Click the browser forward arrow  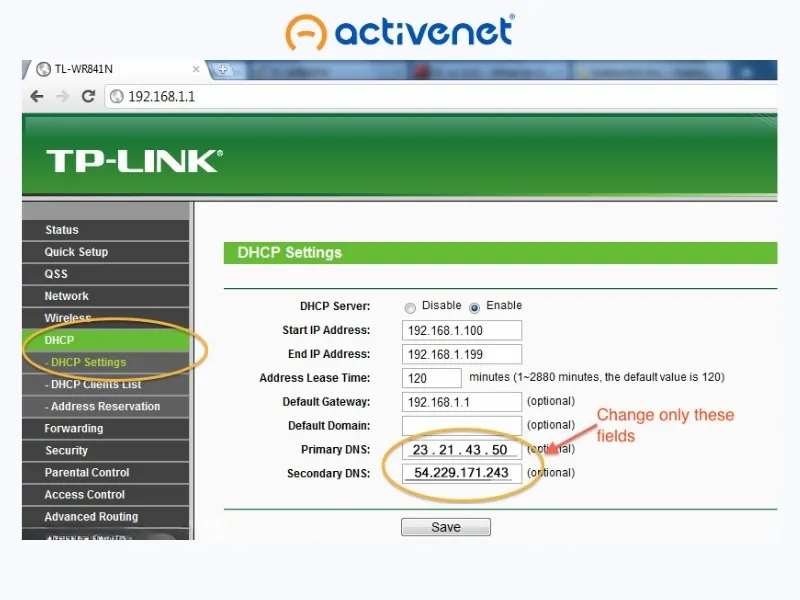click(62, 96)
